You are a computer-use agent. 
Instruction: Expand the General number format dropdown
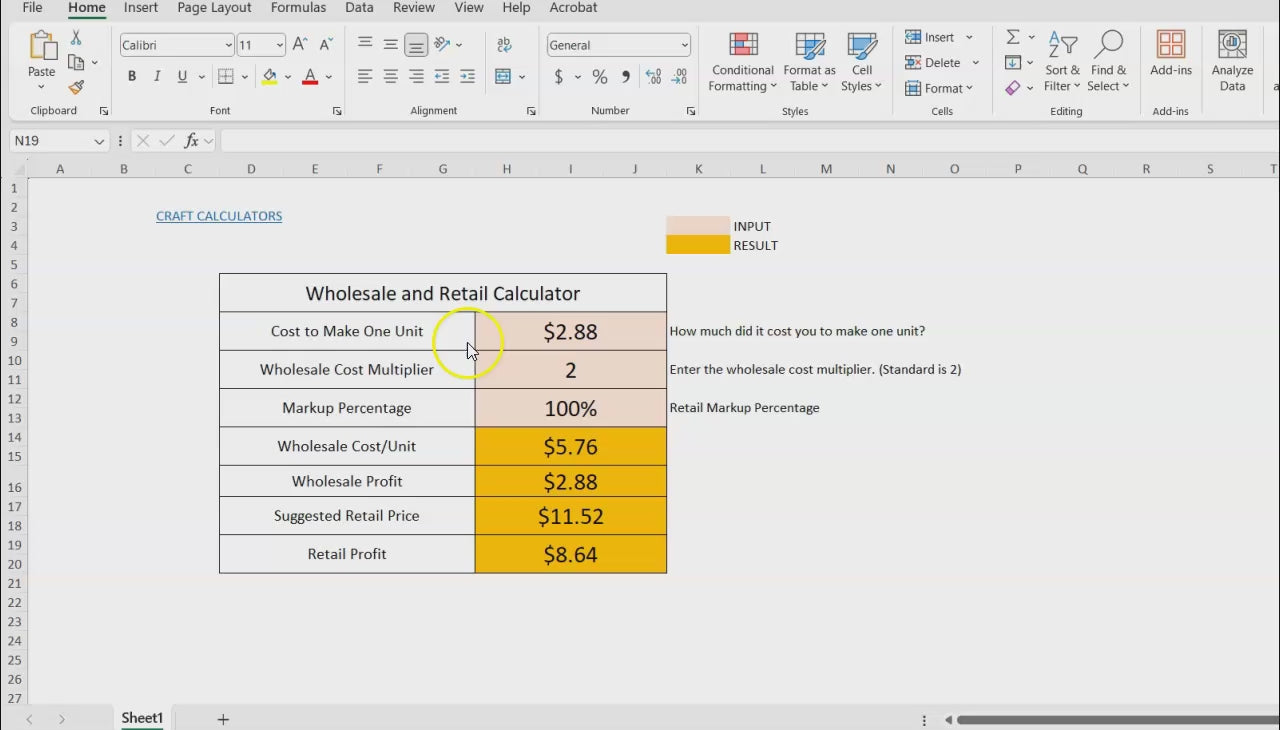tap(684, 45)
